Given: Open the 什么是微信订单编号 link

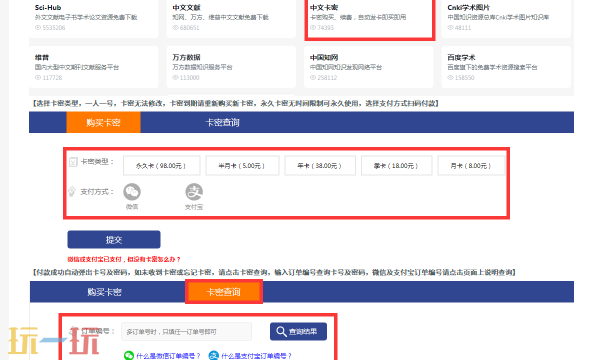Looking at the screenshot, I should point(168,356).
